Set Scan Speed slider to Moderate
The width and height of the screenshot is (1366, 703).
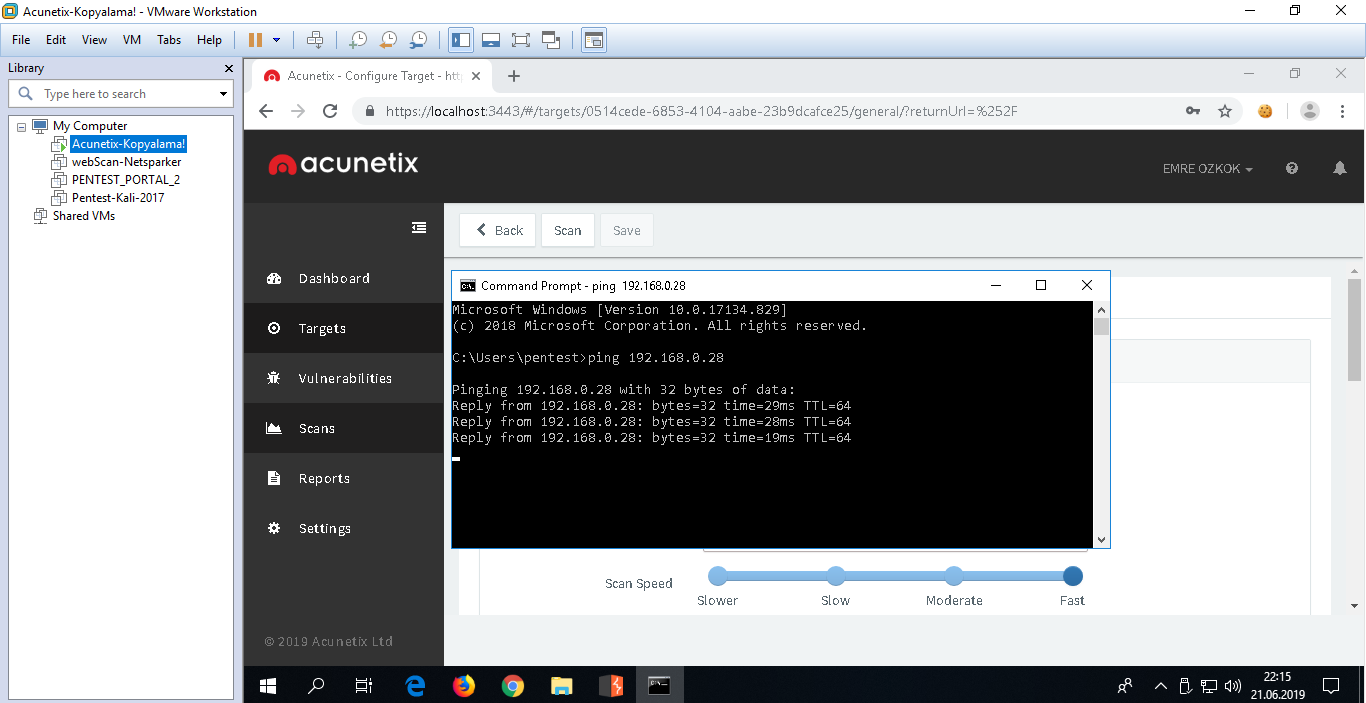[954, 576]
